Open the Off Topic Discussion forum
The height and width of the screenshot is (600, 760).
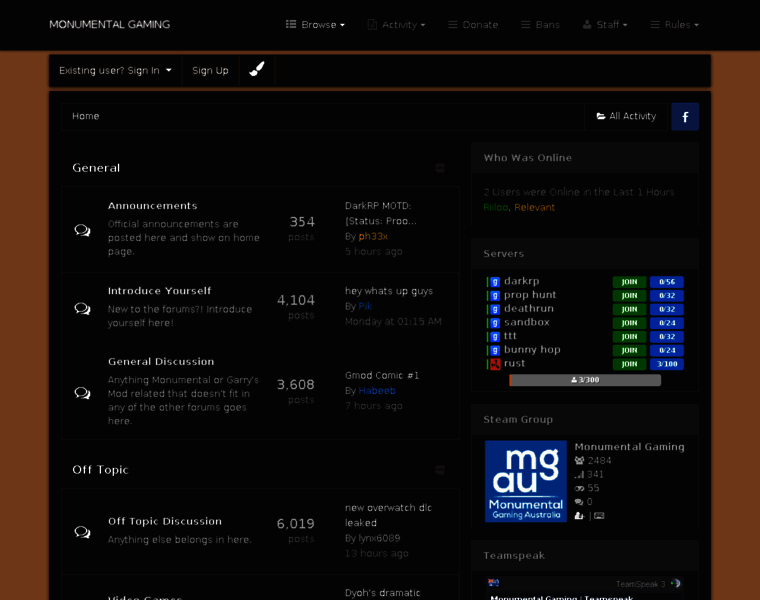click(165, 521)
